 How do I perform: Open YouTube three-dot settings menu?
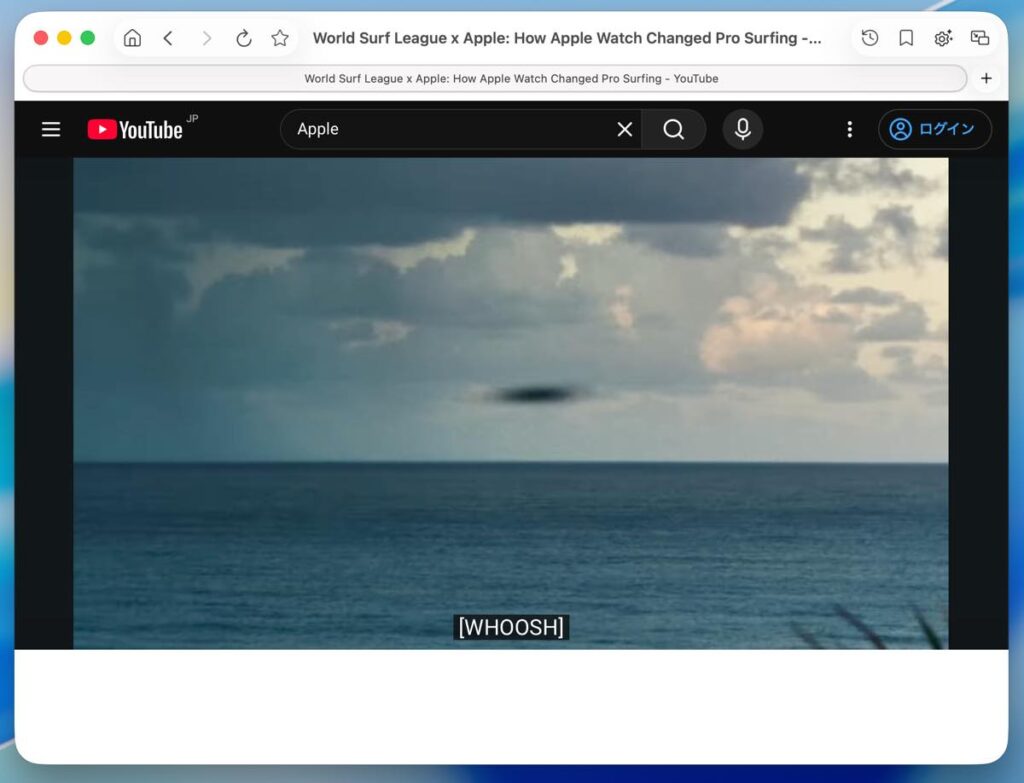(850, 129)
